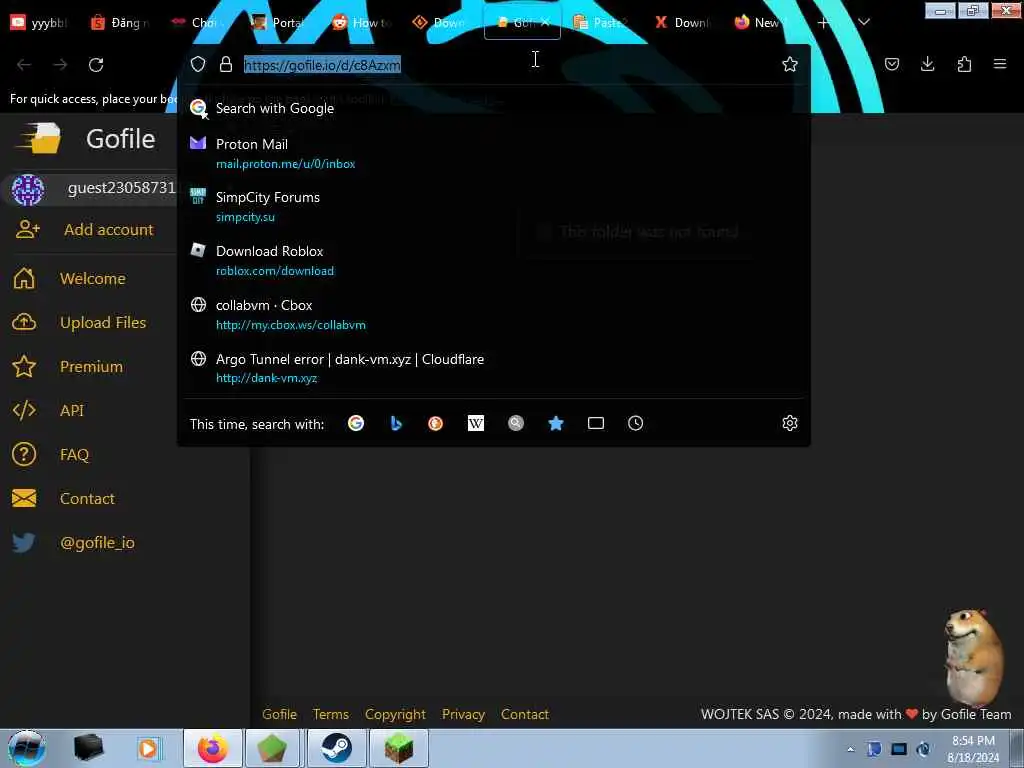Open FAQ in sidebar
The image size is (1024, 768).
tap(74, 455)
